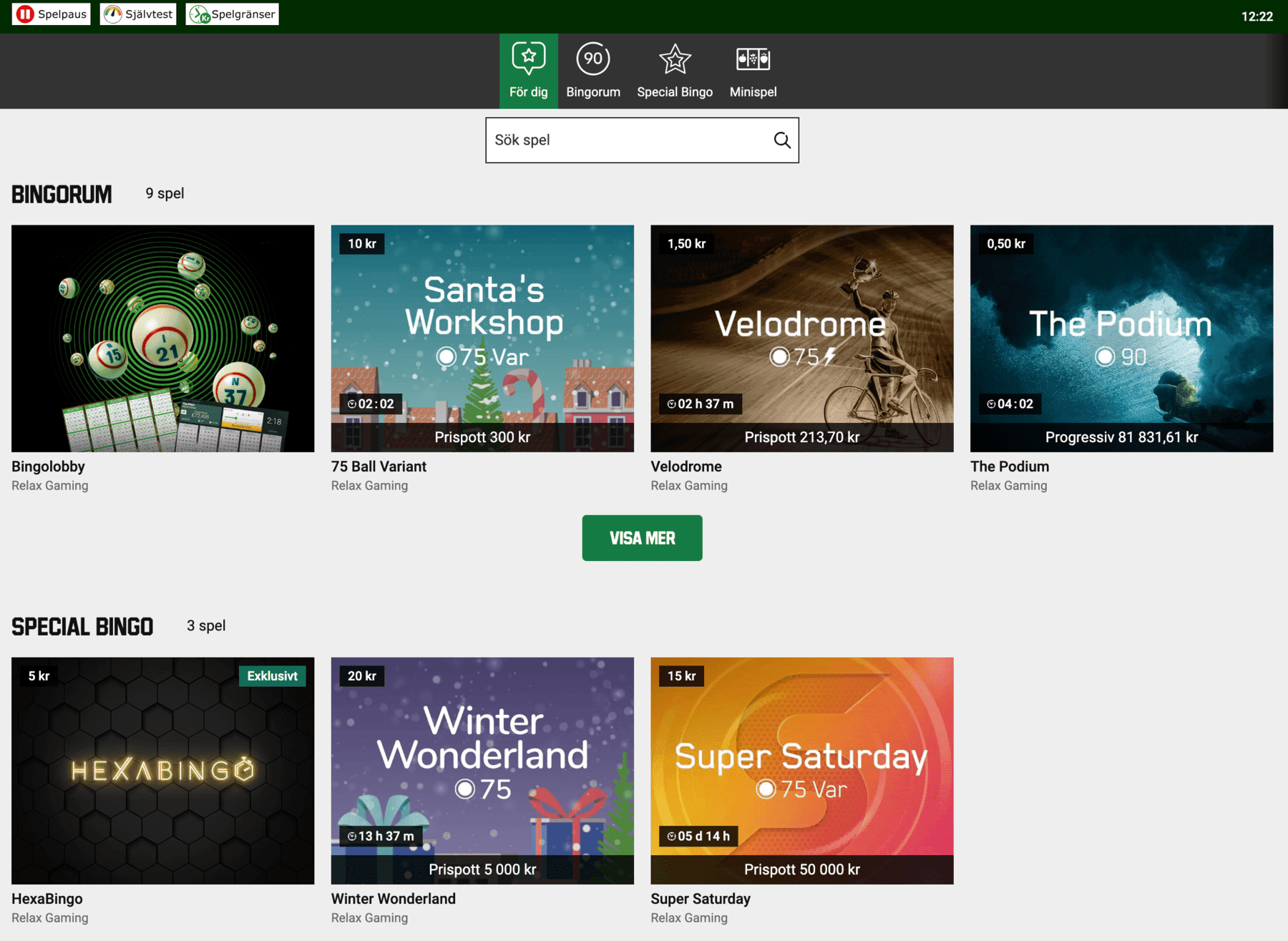Click the search magnifier icon
The width and height of the screenshot is (1288, 941).
(x=781, y=140)
